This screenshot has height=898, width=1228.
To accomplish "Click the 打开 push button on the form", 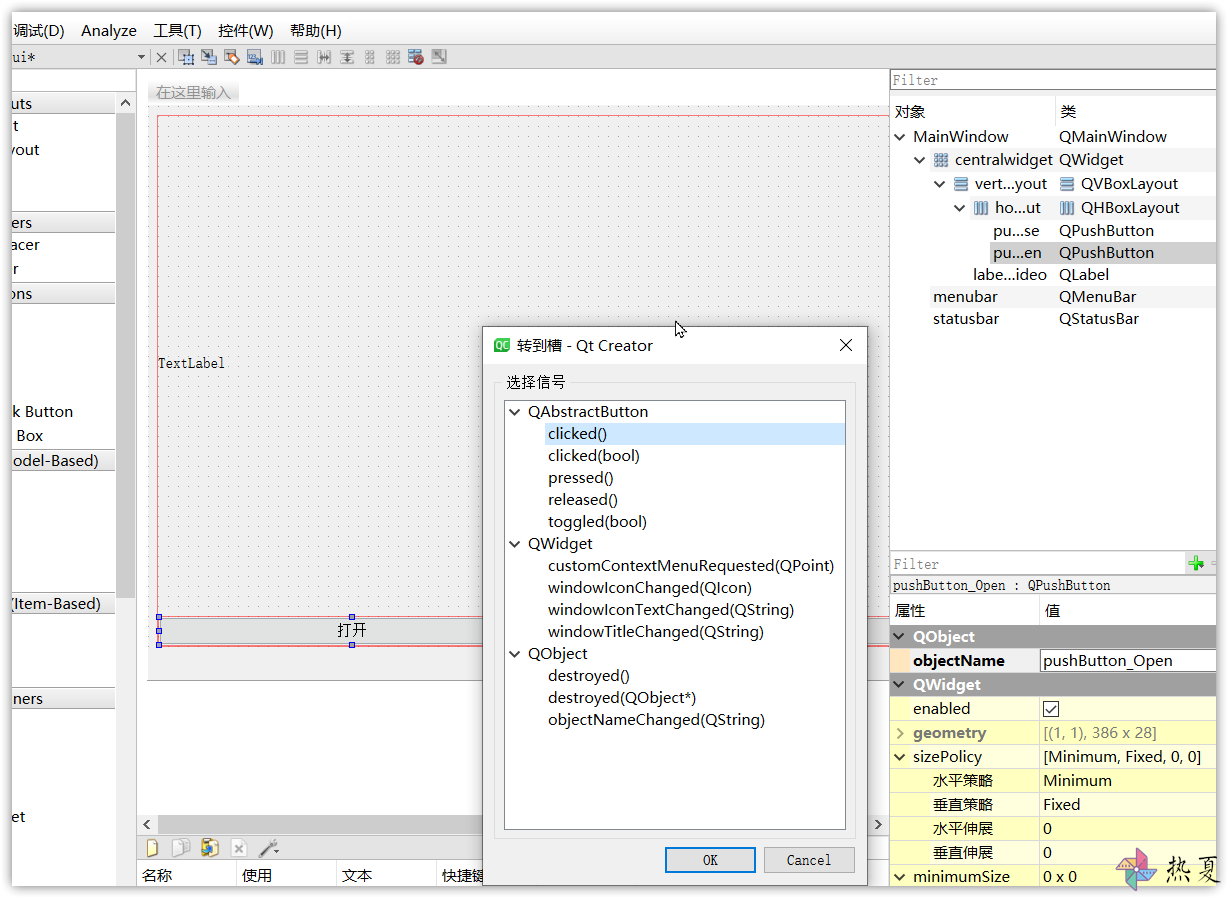I will 352,630.
